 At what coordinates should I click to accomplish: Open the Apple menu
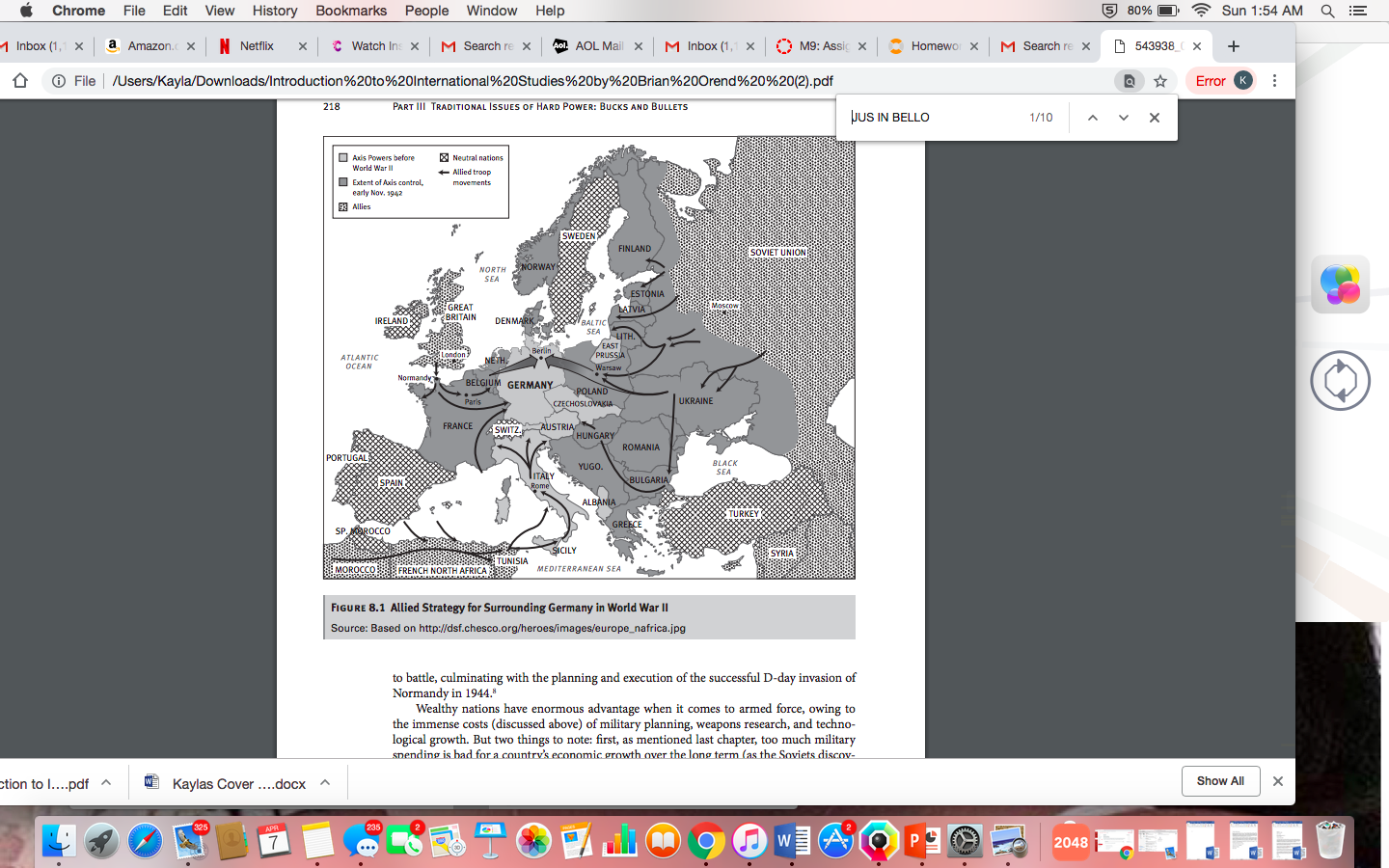[x=26, y=11]
